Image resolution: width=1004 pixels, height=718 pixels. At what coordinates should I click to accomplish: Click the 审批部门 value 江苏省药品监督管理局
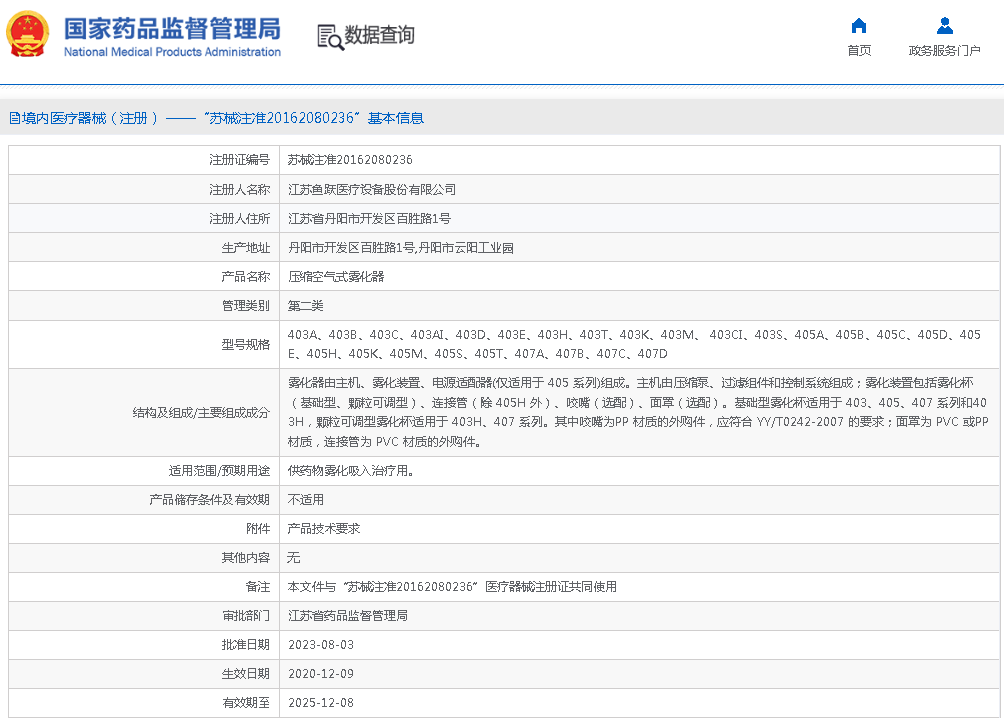[x=347, y=616]
